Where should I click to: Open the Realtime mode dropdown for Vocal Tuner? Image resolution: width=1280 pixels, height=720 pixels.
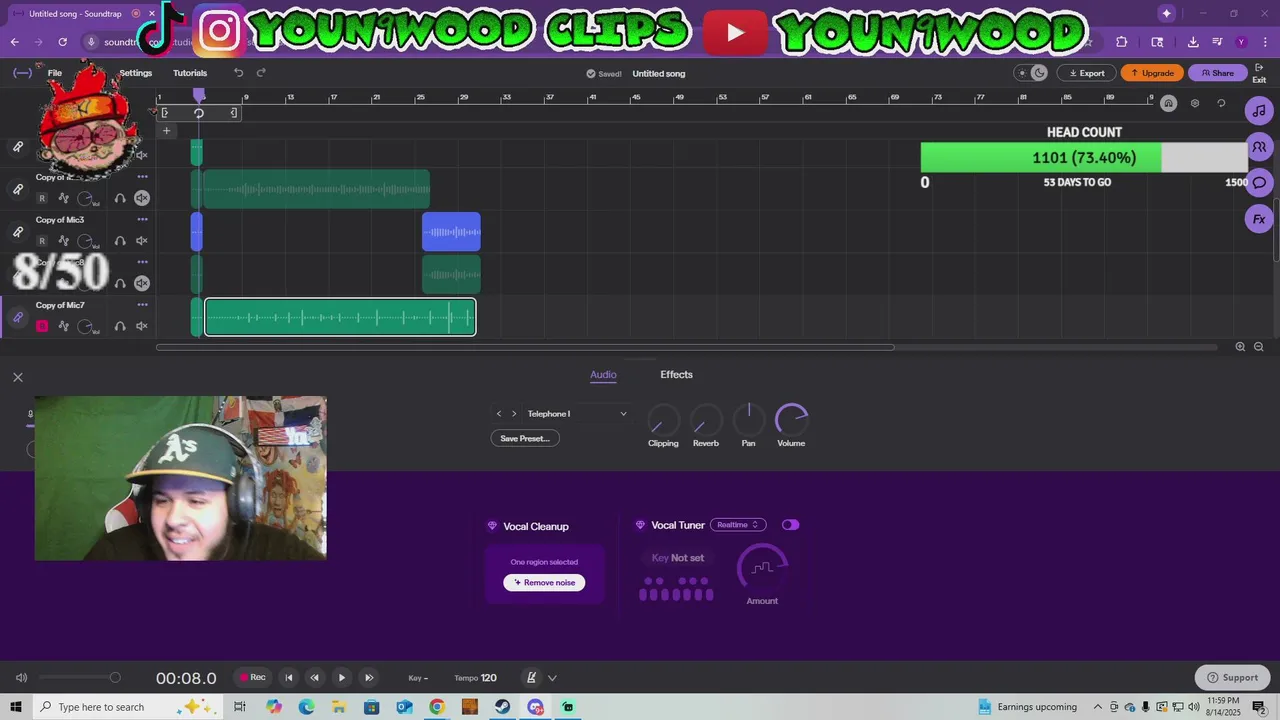click(x=738, y=525)
